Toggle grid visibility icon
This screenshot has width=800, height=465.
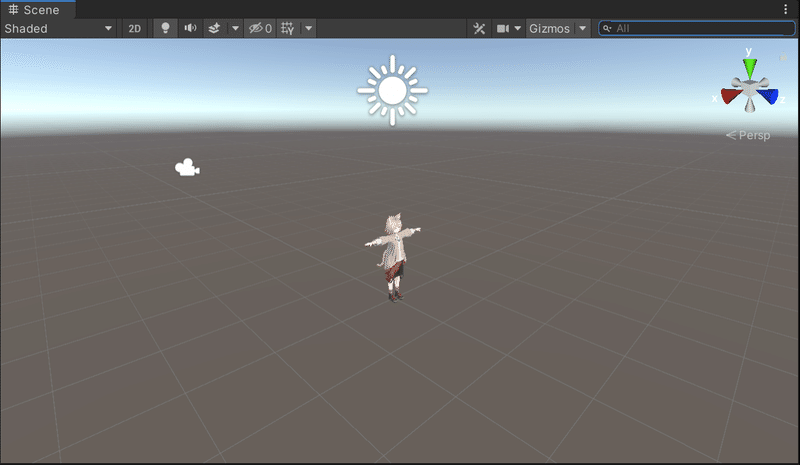point(288,29)
